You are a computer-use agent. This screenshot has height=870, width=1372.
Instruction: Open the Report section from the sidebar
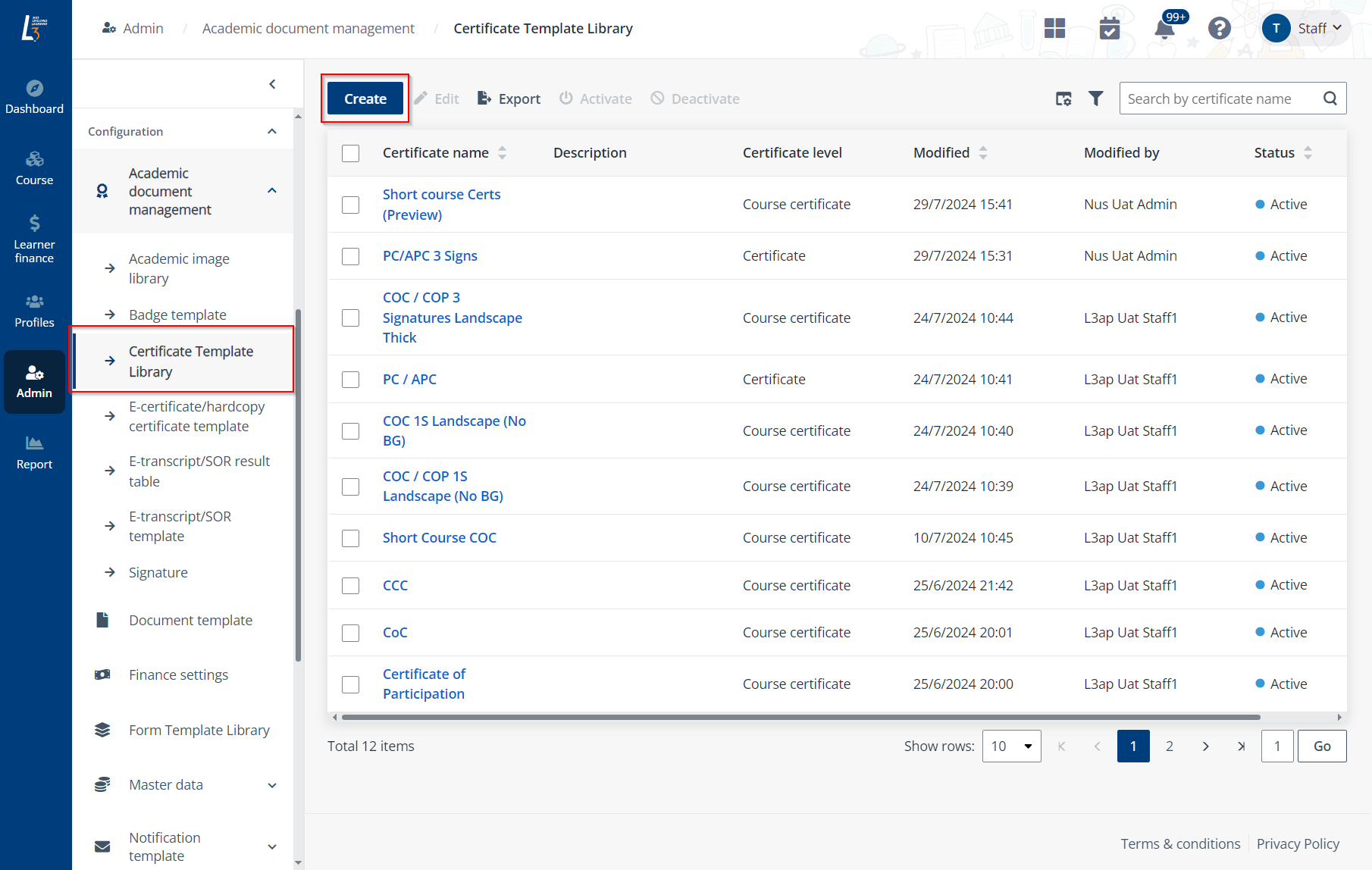[x=35, y=451]
